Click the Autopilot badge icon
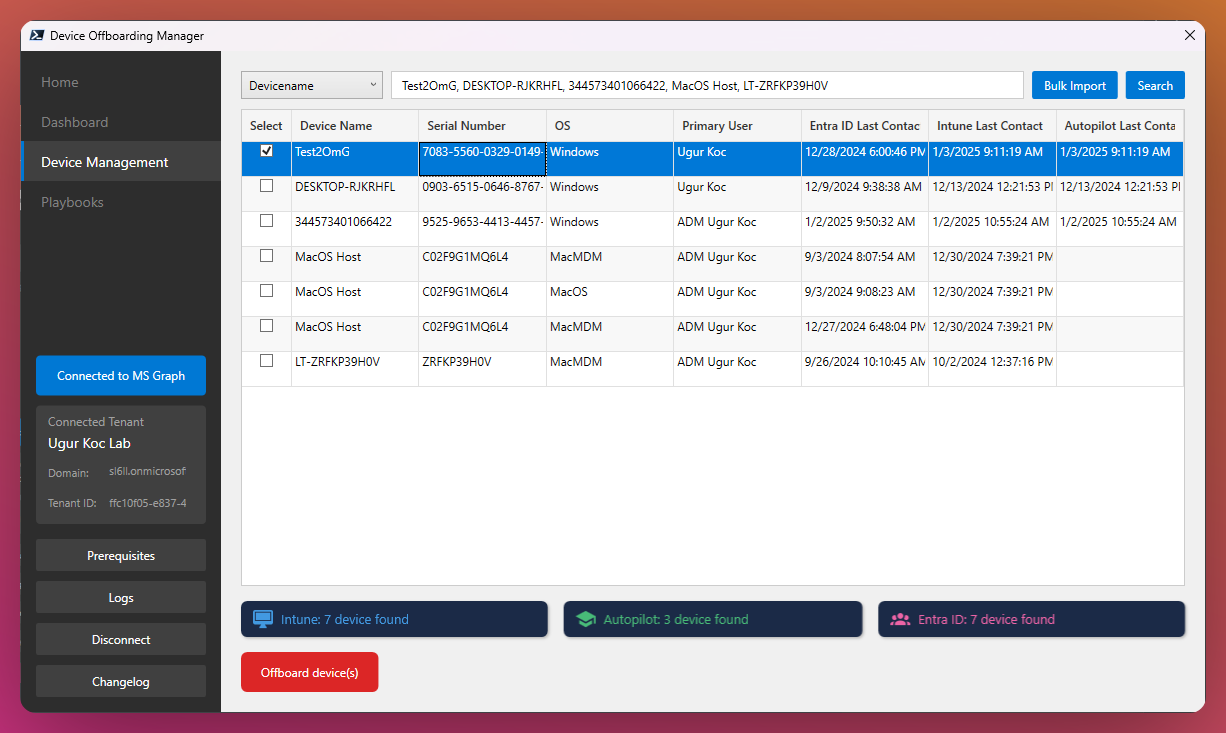 coord(585,618)
